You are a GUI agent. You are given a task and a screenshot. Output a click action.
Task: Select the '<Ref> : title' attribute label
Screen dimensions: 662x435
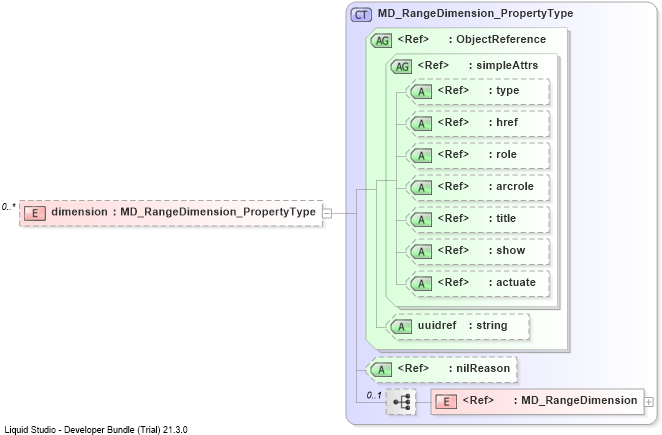pos(477,218)
